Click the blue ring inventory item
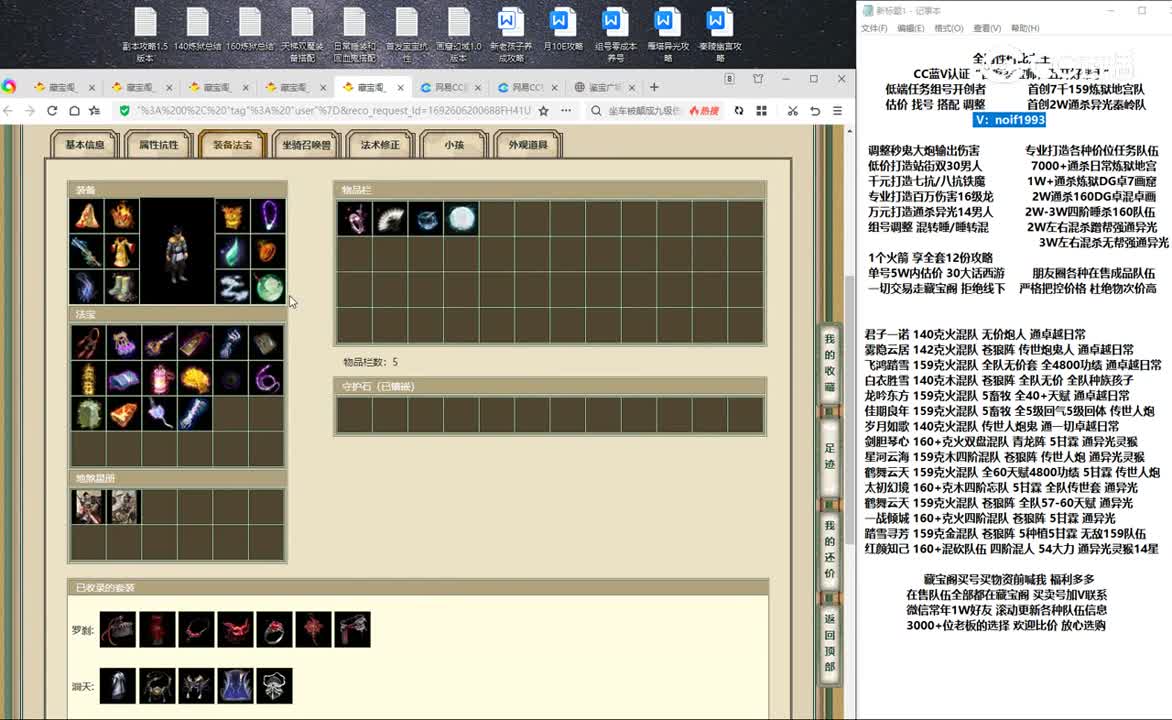This screenshot has height=720, width=1172. [426, 219]
